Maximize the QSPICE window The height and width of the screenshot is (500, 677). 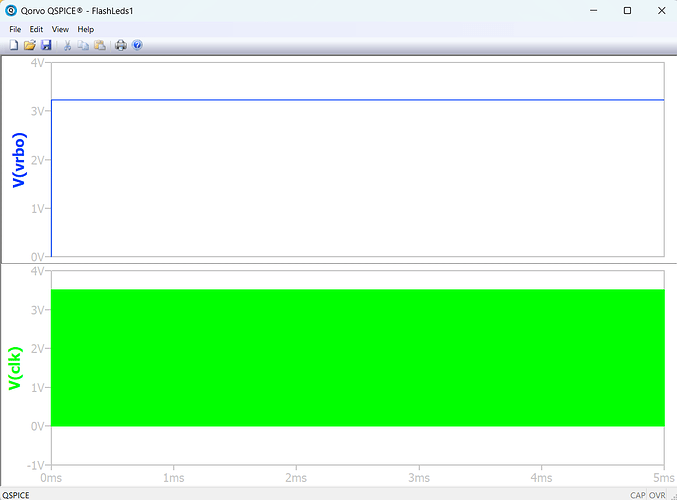point(627,10)
